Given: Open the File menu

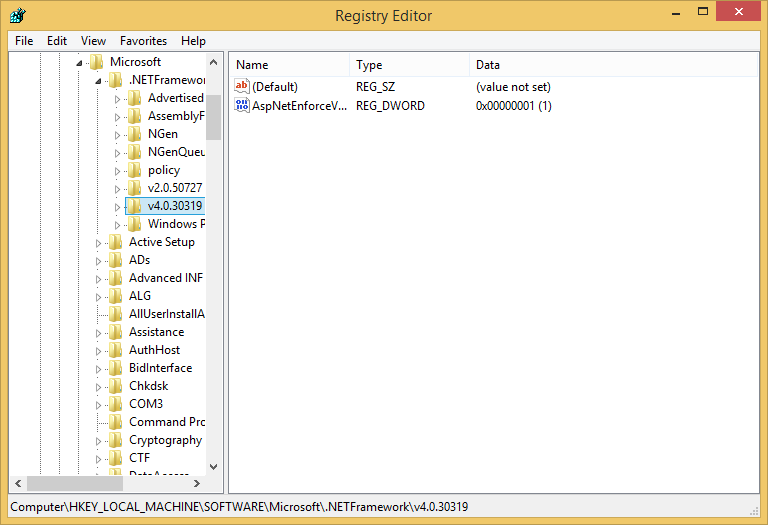Looking at the screenshot, I should [x=24, y=41].
